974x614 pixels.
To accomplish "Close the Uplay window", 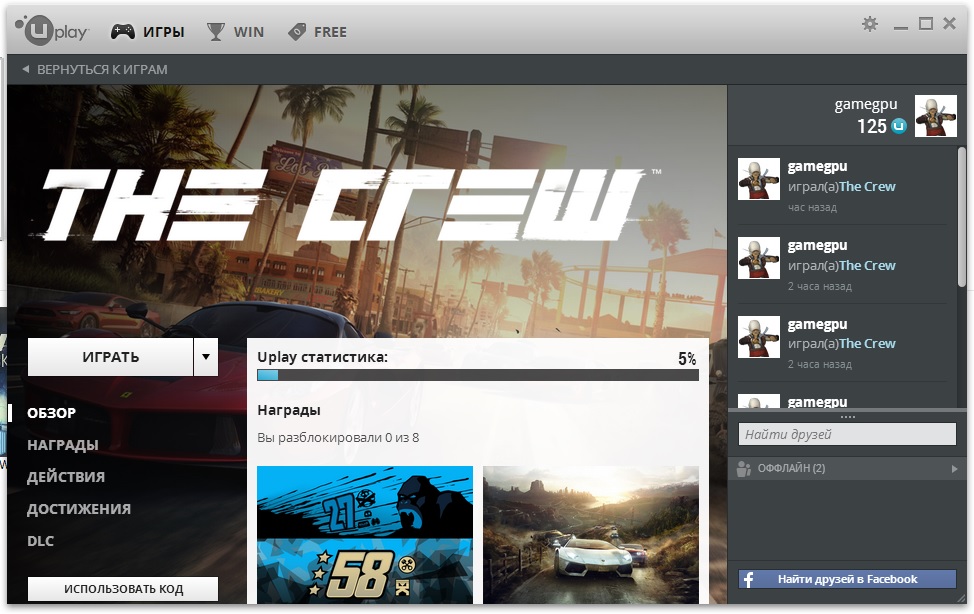I will 949,24.
